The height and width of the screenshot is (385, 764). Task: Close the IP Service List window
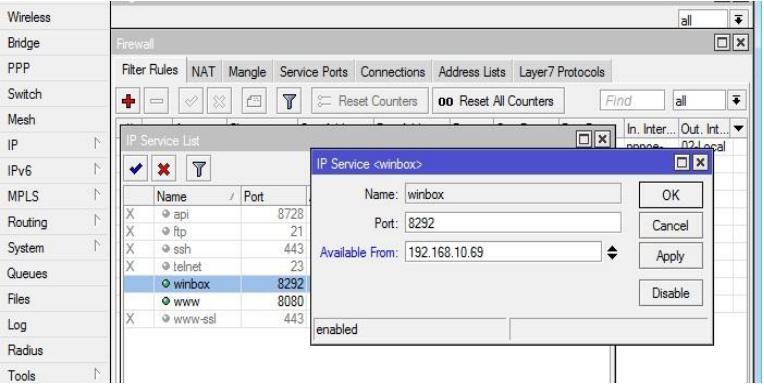tap(602, 139)
